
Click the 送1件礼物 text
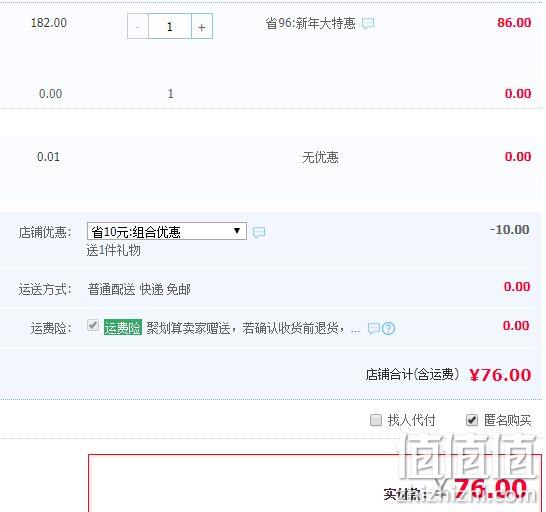(114, 250)
